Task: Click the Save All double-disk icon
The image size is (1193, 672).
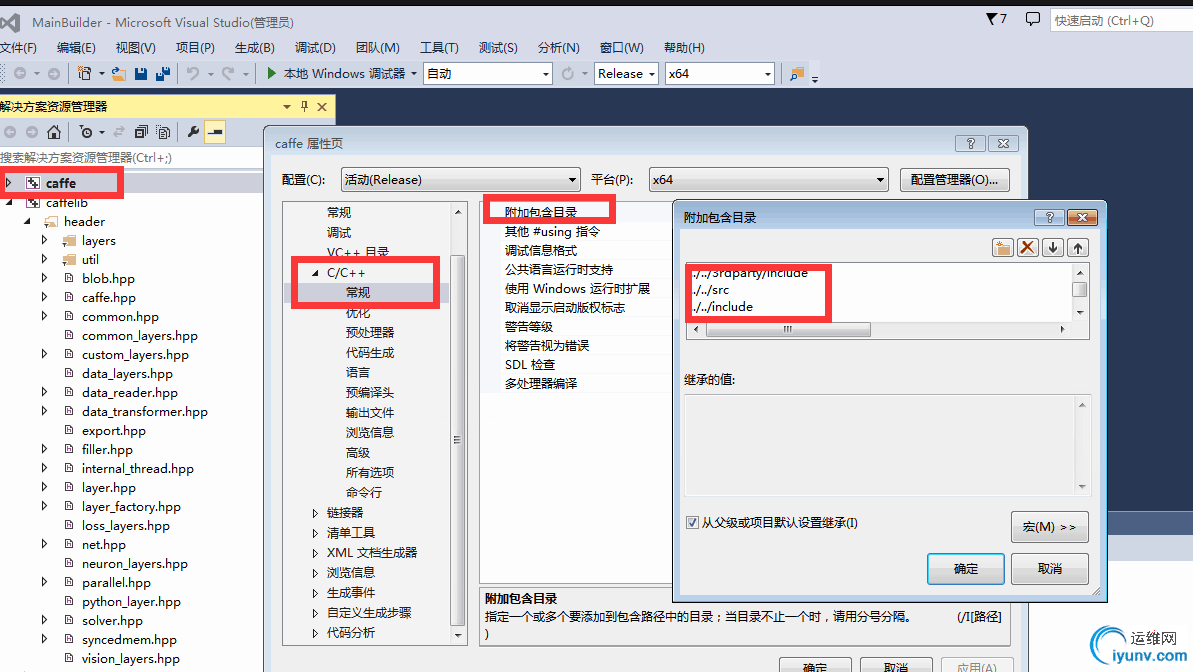Action: 163,74
